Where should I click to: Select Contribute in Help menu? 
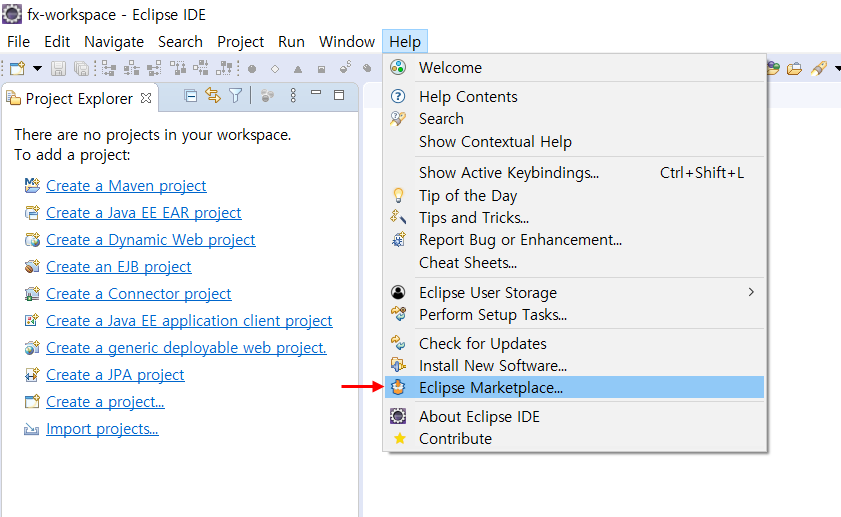574,438
